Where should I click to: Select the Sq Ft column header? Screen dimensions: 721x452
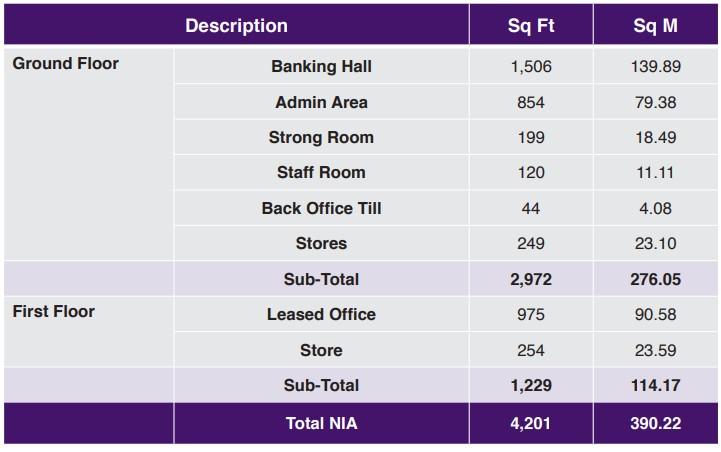point(530,26)
